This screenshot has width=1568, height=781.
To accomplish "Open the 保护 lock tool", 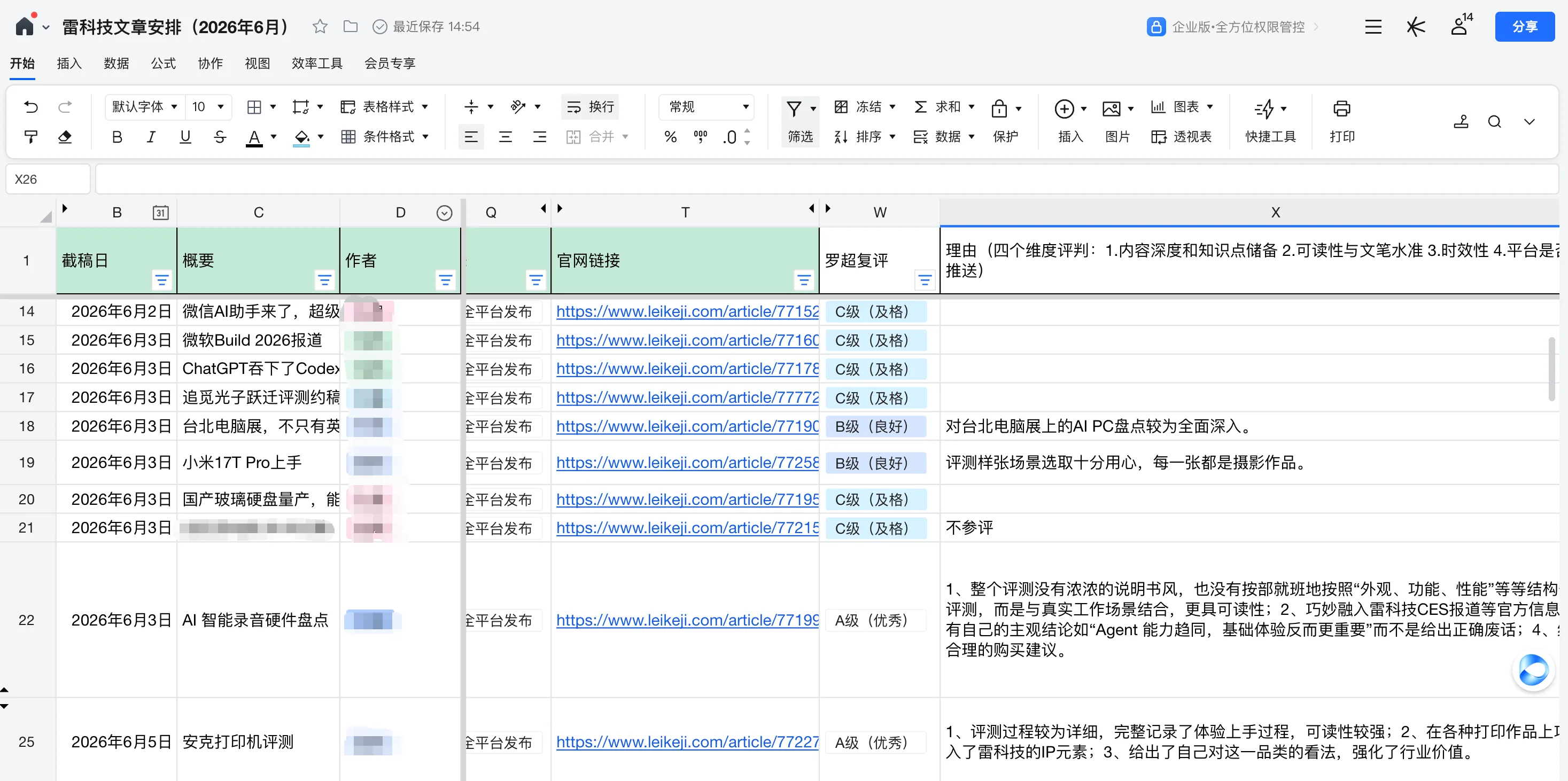I will pos(1005,121).
